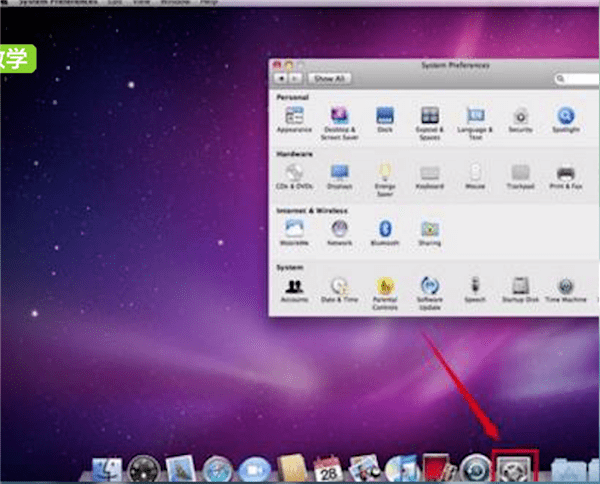Open the Bluetooth preference pane
The height and width of the screenshot is (484, 600).
pos(385,233)
